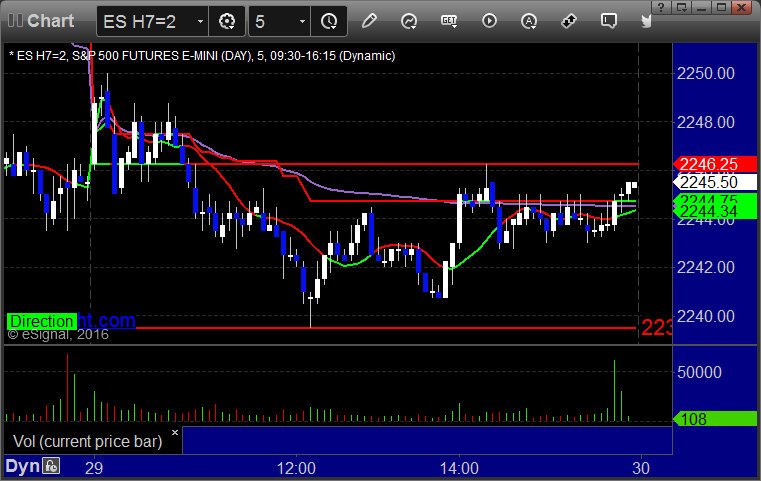Click the eSignal 2016 copyright text
The width and height of the screenshot is (761, 481).
coord(58,334)
